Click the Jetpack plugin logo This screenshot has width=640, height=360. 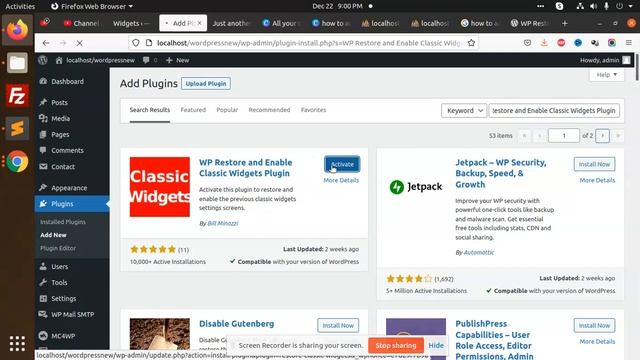[416, 187]
